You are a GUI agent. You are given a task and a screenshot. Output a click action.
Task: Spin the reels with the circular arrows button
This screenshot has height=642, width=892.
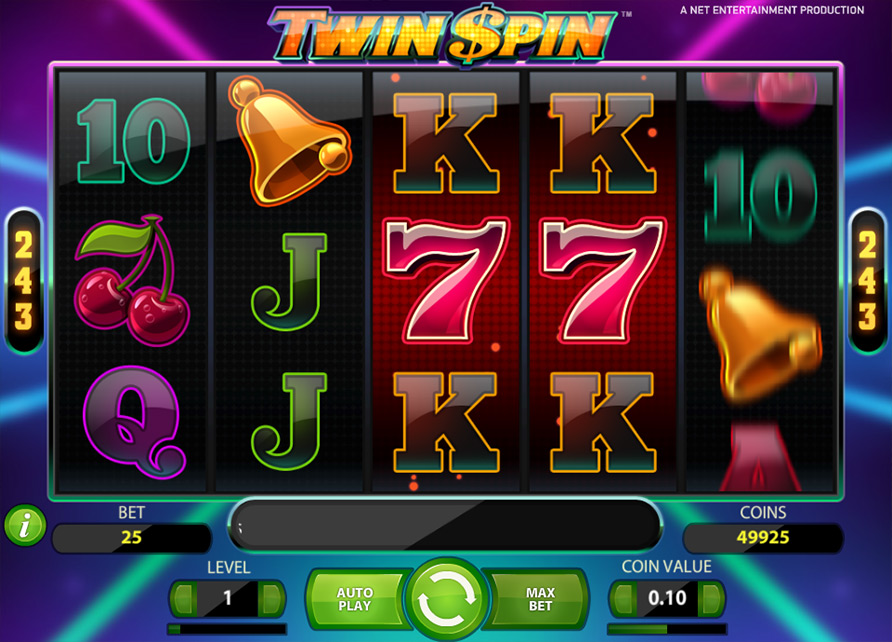pos(446,599)
